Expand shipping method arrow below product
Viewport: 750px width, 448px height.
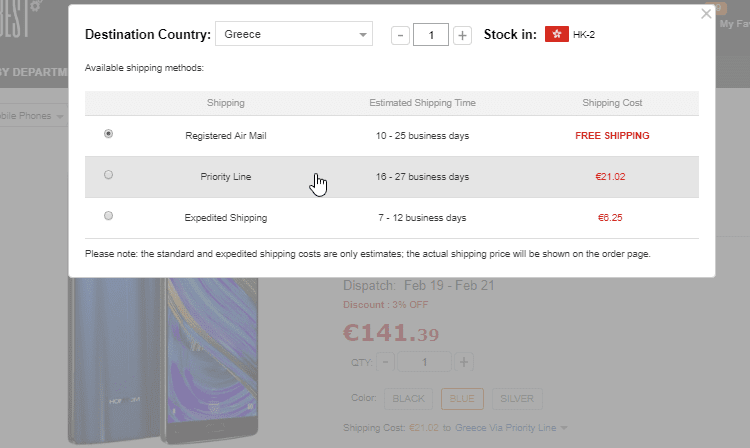564,428
